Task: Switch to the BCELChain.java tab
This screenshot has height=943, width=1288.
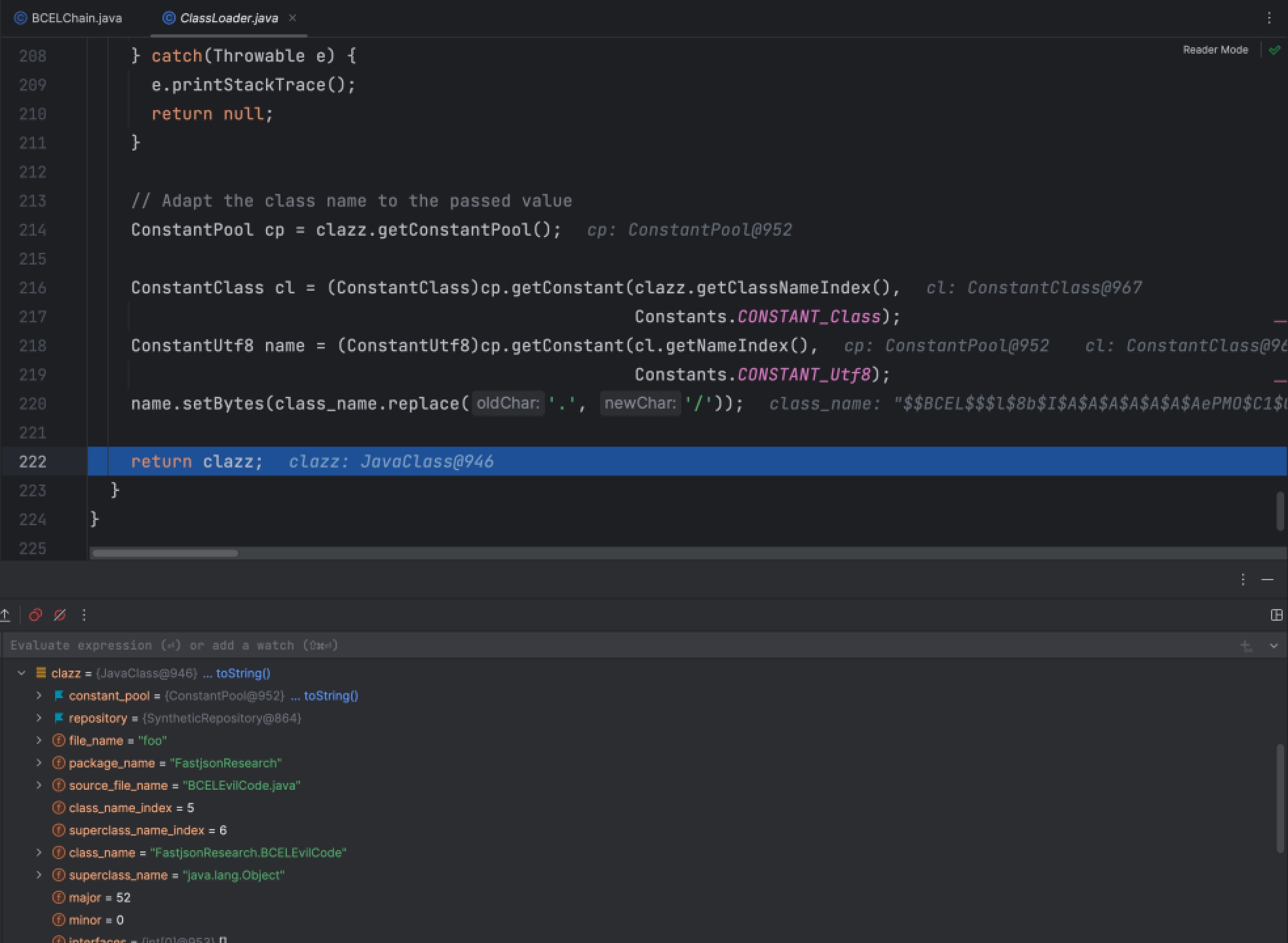Action: coord(68,18)
